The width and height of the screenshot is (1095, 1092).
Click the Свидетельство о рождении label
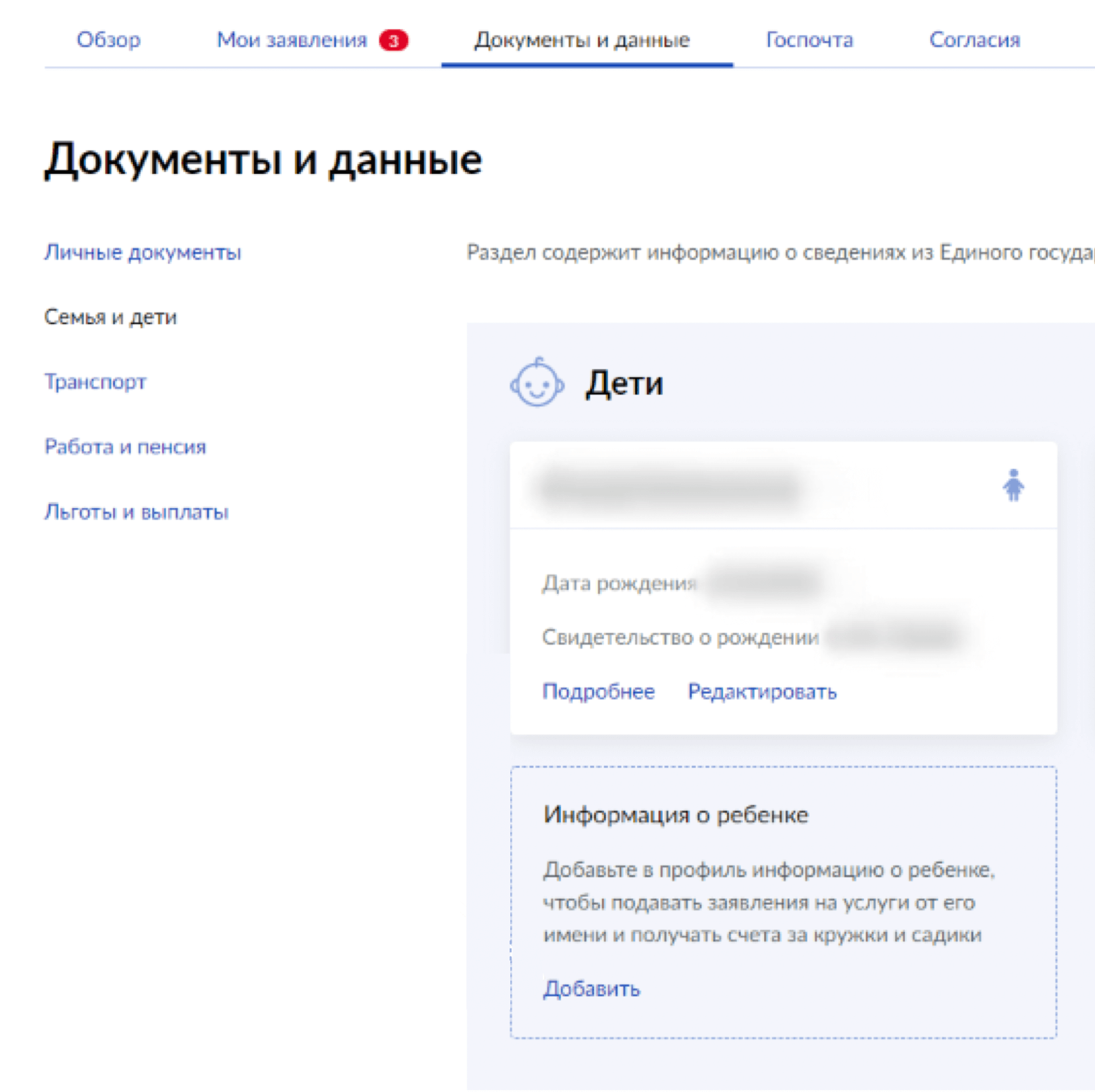[x=680, y=638]
